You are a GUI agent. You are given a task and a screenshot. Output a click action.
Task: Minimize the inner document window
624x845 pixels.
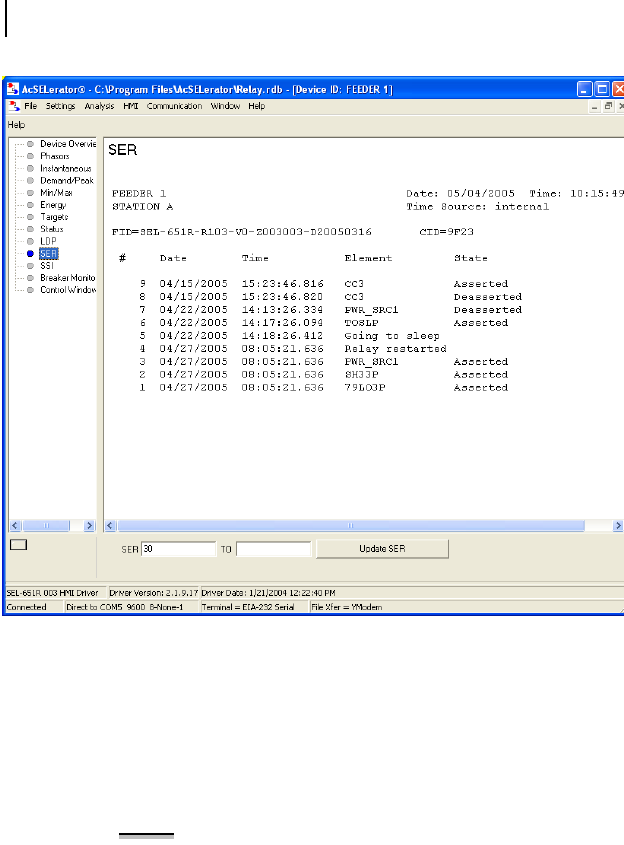tap(594, 107)
